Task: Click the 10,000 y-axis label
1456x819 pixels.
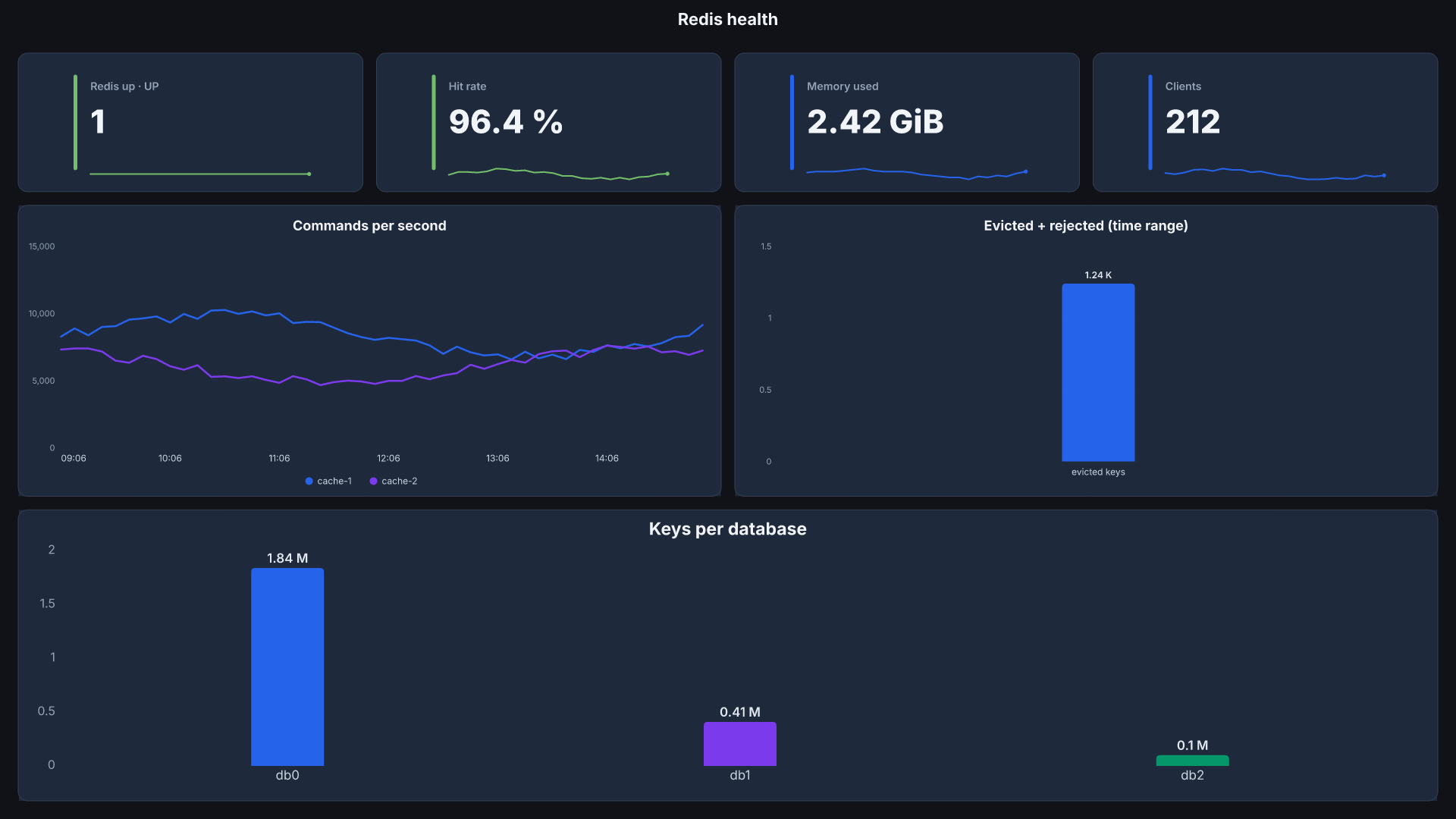Action: (42, 314)
